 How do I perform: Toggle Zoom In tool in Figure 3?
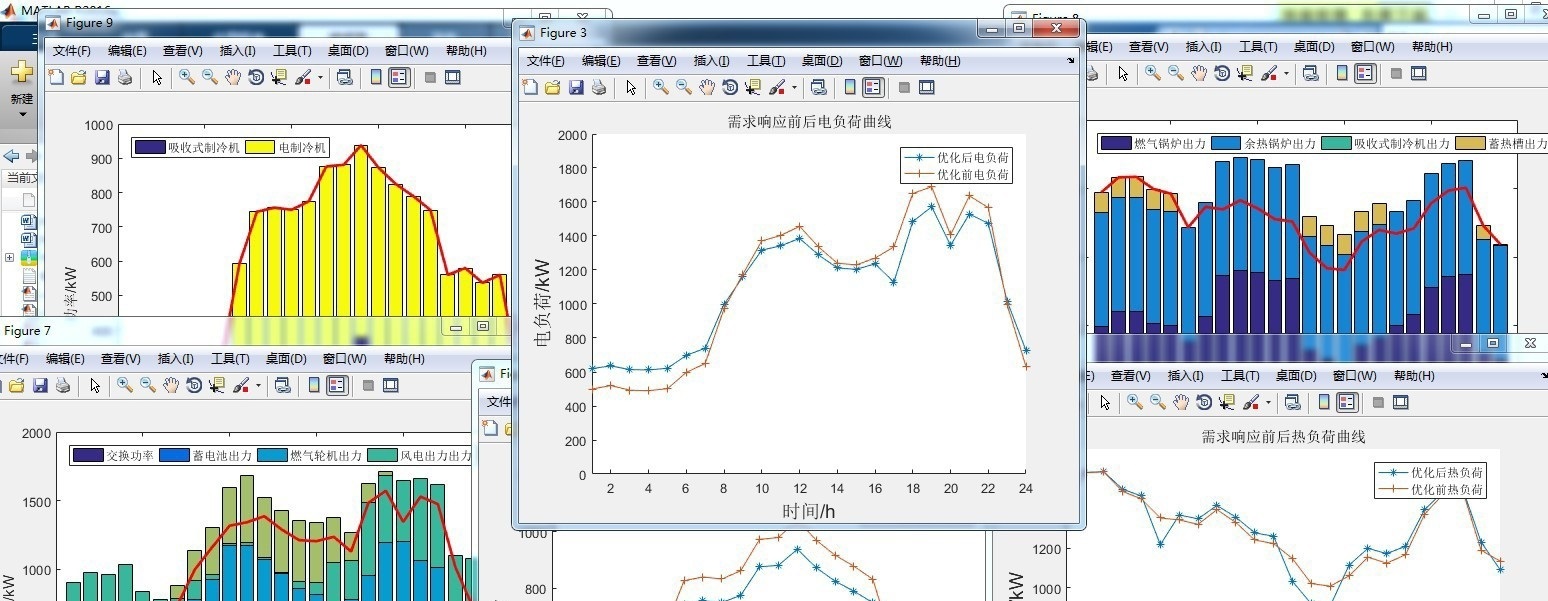tap(661, 88)
